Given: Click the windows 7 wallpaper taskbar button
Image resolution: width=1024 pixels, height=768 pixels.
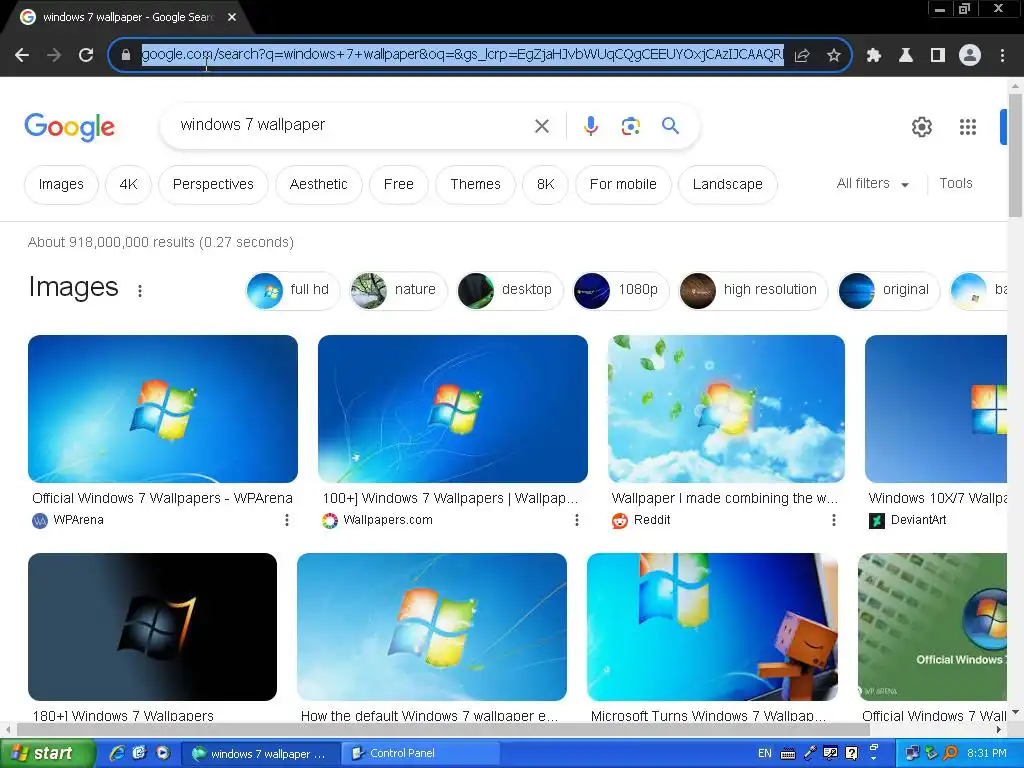Looking at the screenshot, I should point(259,754).
